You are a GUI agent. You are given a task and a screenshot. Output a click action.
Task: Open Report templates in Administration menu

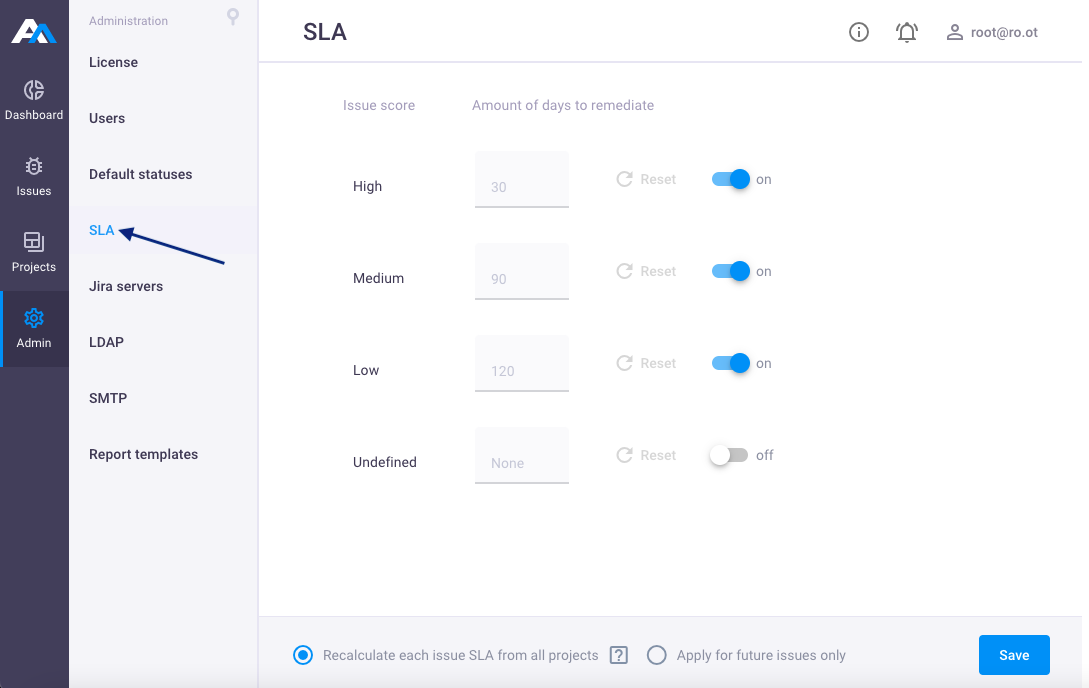click(143, 454)
